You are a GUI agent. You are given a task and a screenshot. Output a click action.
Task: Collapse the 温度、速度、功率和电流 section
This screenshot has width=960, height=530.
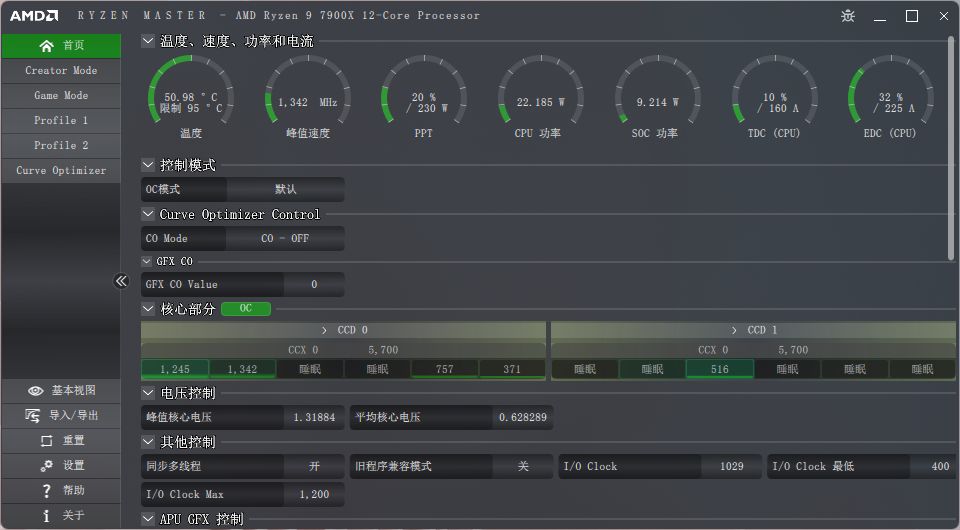[x=148, y=41]
